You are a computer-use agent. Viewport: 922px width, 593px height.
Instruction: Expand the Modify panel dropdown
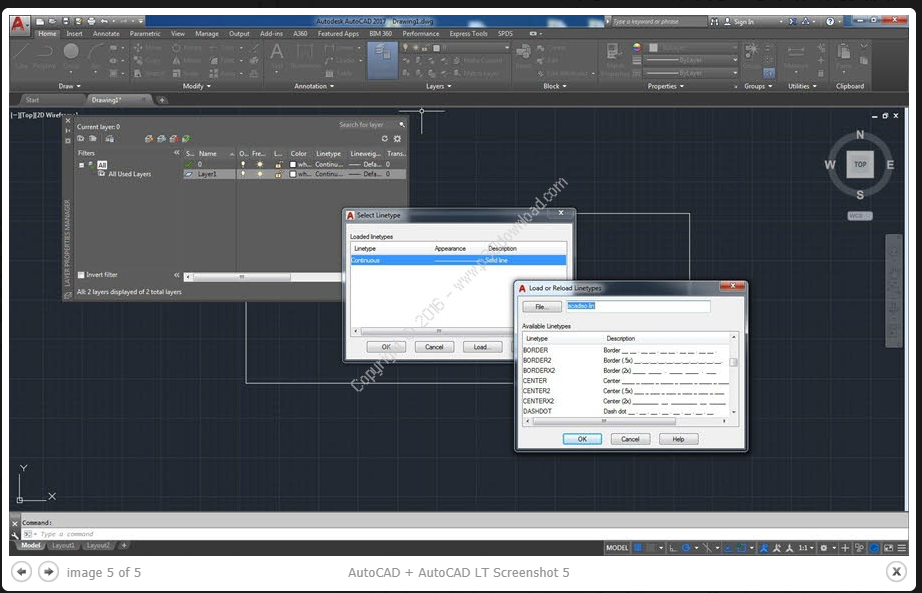pyautogui.click(x=196, y=86)
